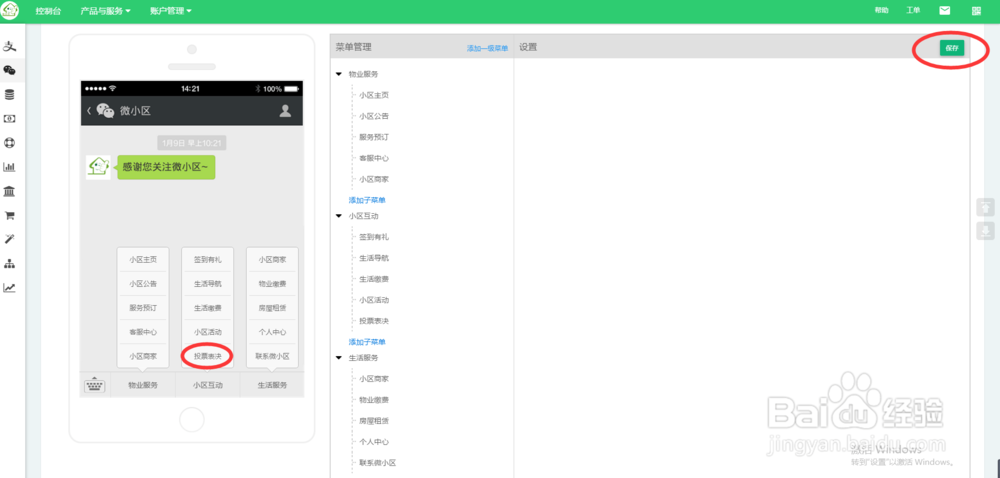Viewport: 1000px width, 478px height.
Task: Tap 房屋租赁 in the phone preview popup menu
Action: coord(272,308)
